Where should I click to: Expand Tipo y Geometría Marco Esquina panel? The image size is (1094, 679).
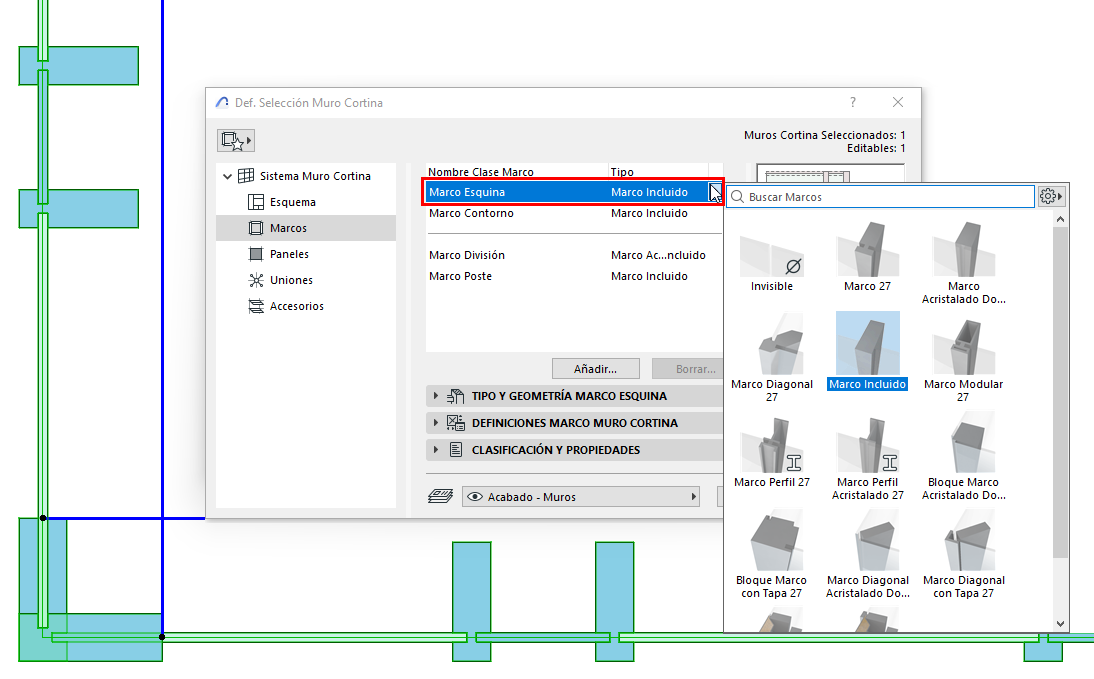[x=574, y=396]
